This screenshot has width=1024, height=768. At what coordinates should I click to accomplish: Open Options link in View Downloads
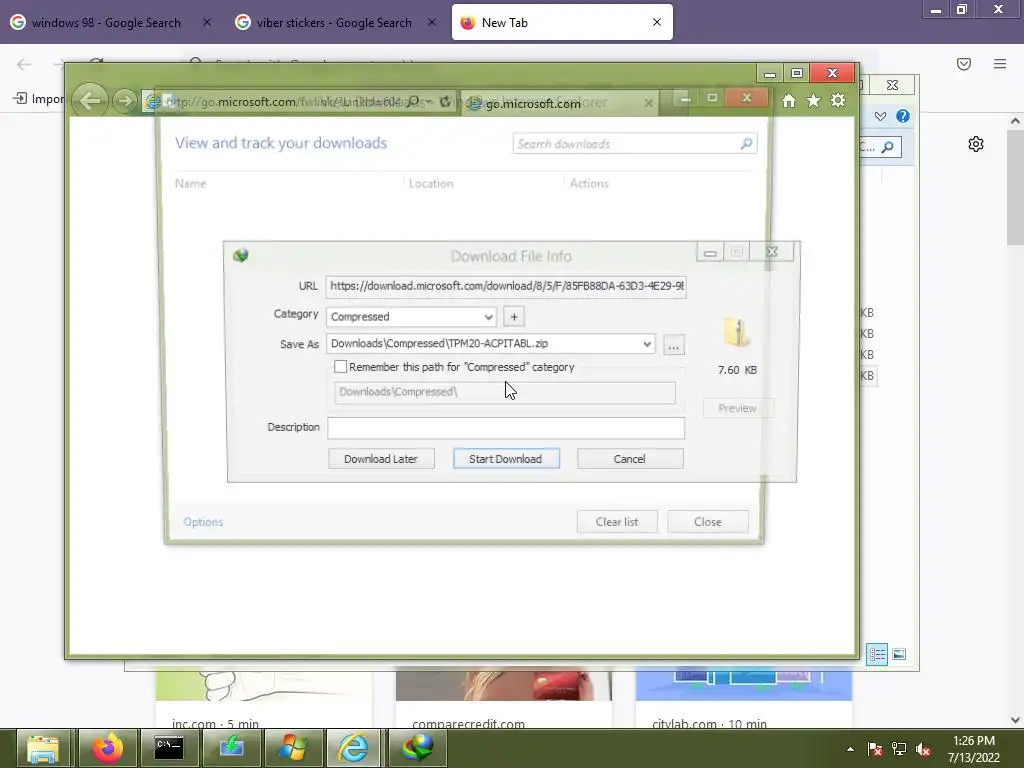click(203, 522)
